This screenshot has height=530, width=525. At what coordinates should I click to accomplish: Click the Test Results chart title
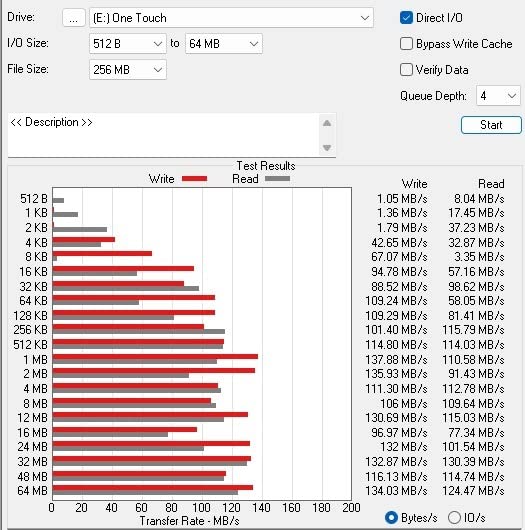pyautogui.click(x=266, y=166)
